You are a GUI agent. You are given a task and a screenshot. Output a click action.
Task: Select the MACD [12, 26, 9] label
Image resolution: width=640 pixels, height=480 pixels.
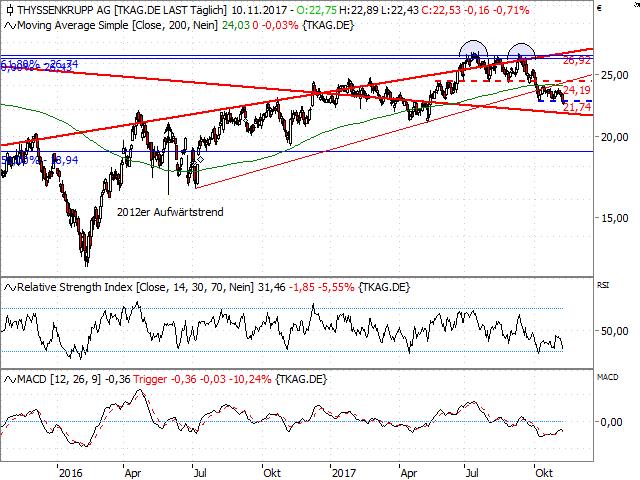coord(59,379)
